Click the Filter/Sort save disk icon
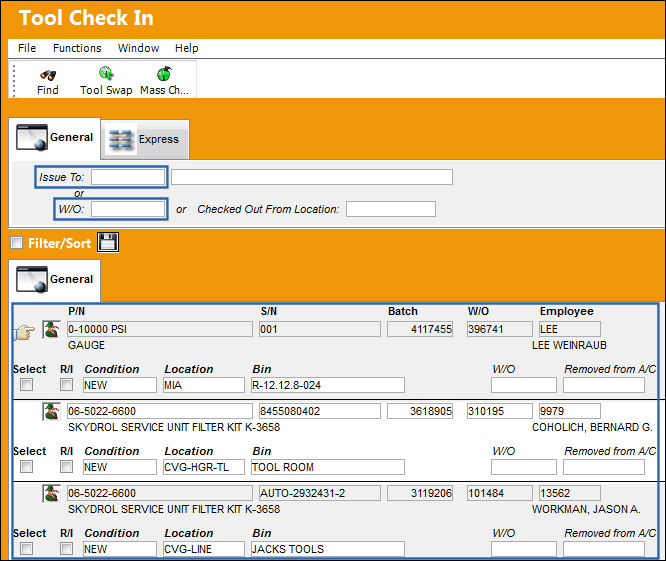The height and width of the screenshot is (561, 666). 108,242
